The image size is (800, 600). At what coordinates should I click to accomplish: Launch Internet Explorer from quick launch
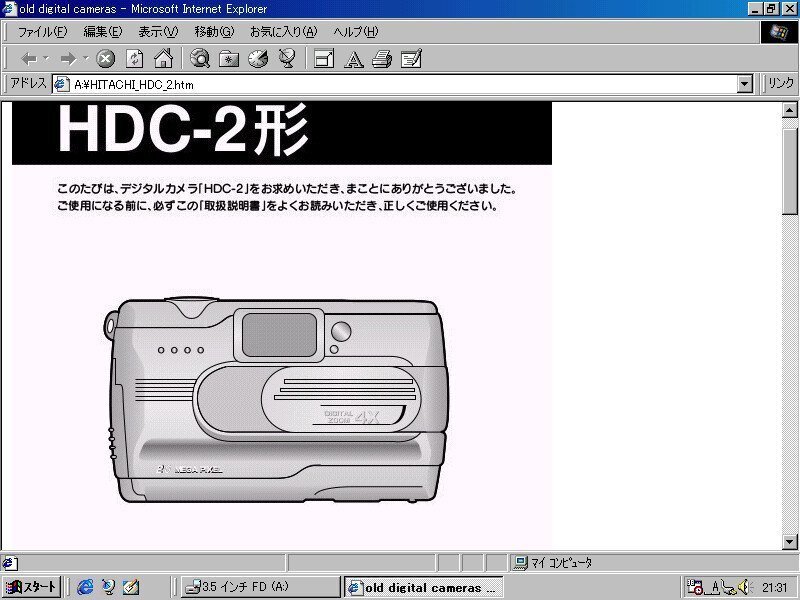tap(85, 587)
